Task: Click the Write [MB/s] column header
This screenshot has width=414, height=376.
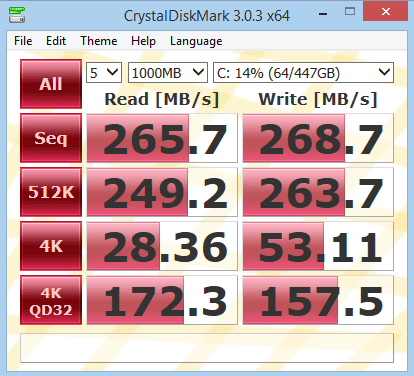Action: point(318,99)
